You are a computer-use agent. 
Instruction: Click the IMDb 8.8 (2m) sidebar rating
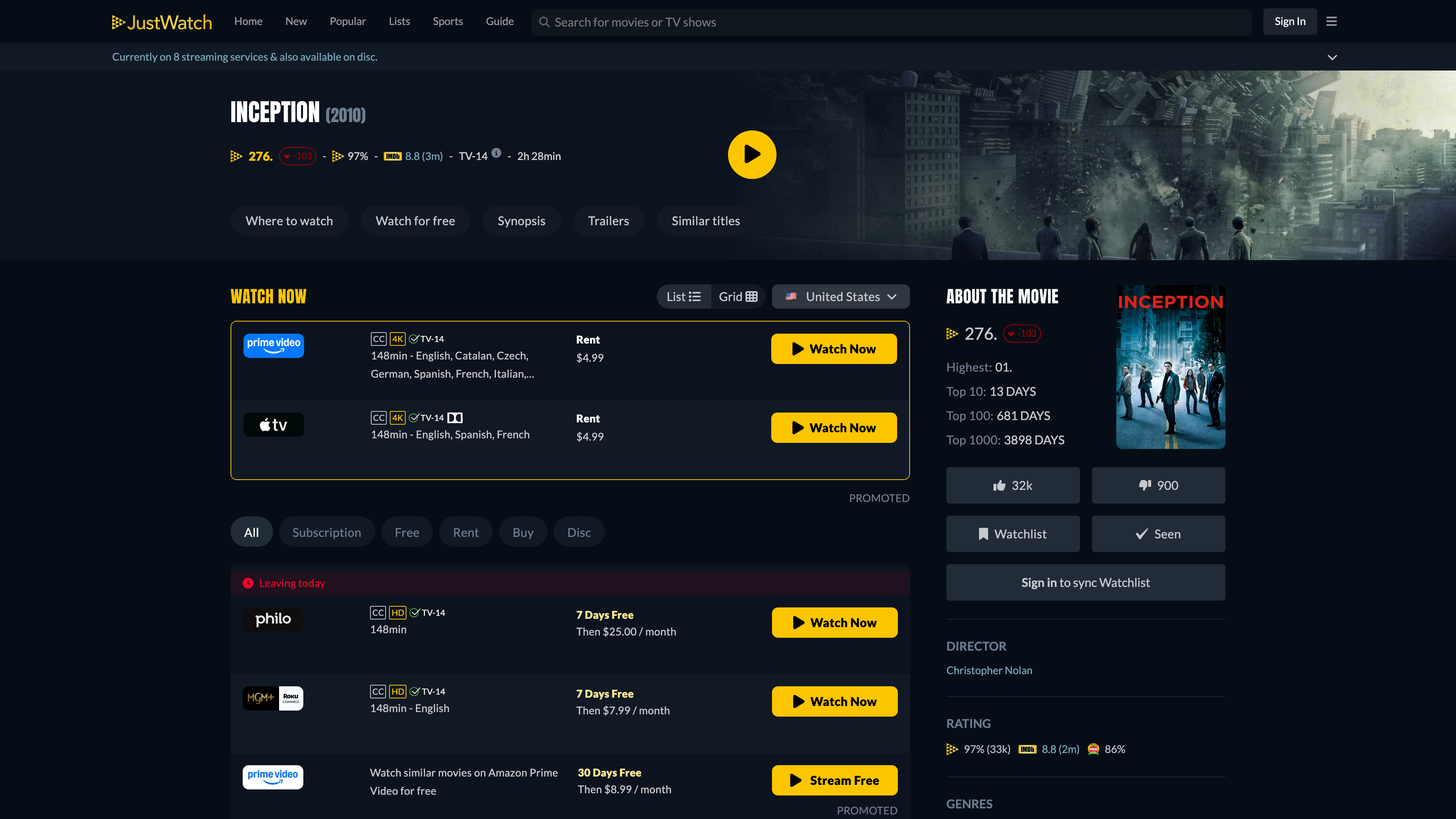pos(1048,749)
